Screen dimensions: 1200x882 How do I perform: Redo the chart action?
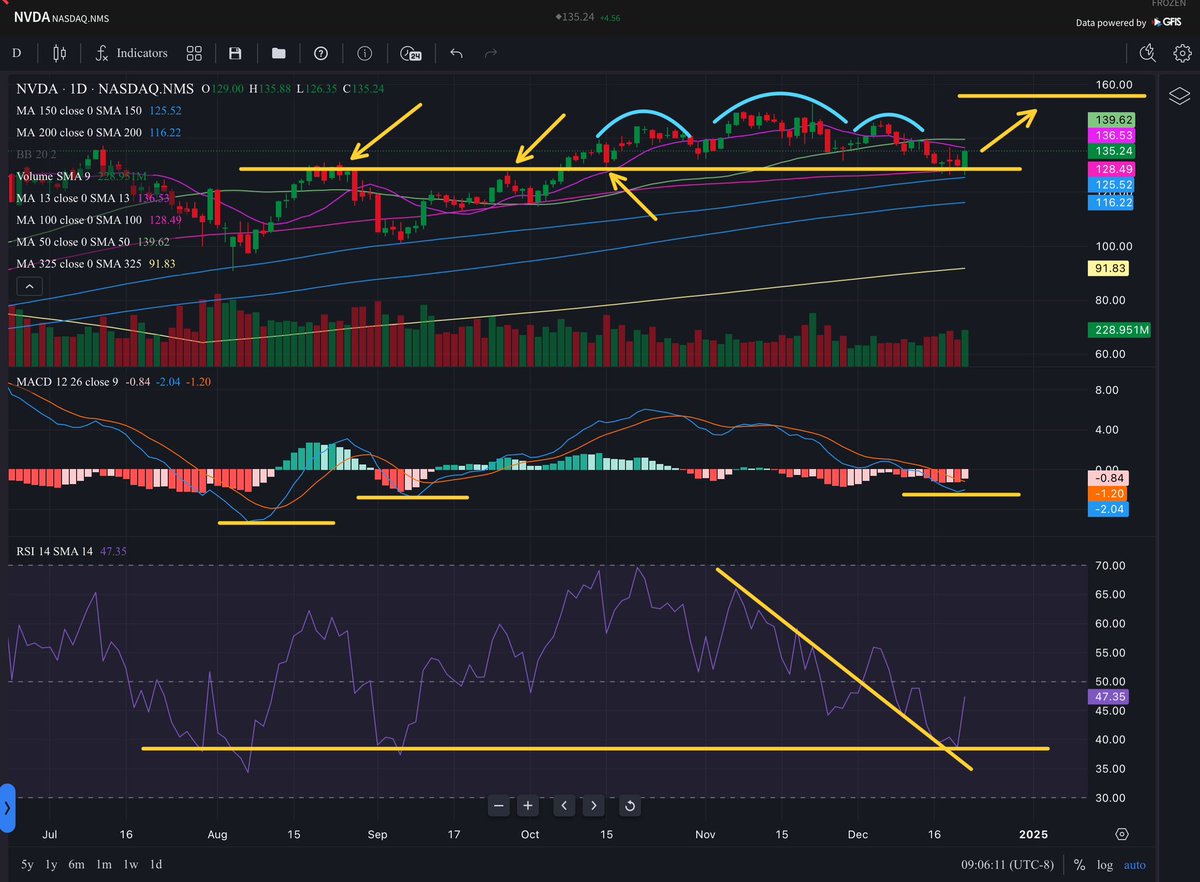tap(490, 53)
